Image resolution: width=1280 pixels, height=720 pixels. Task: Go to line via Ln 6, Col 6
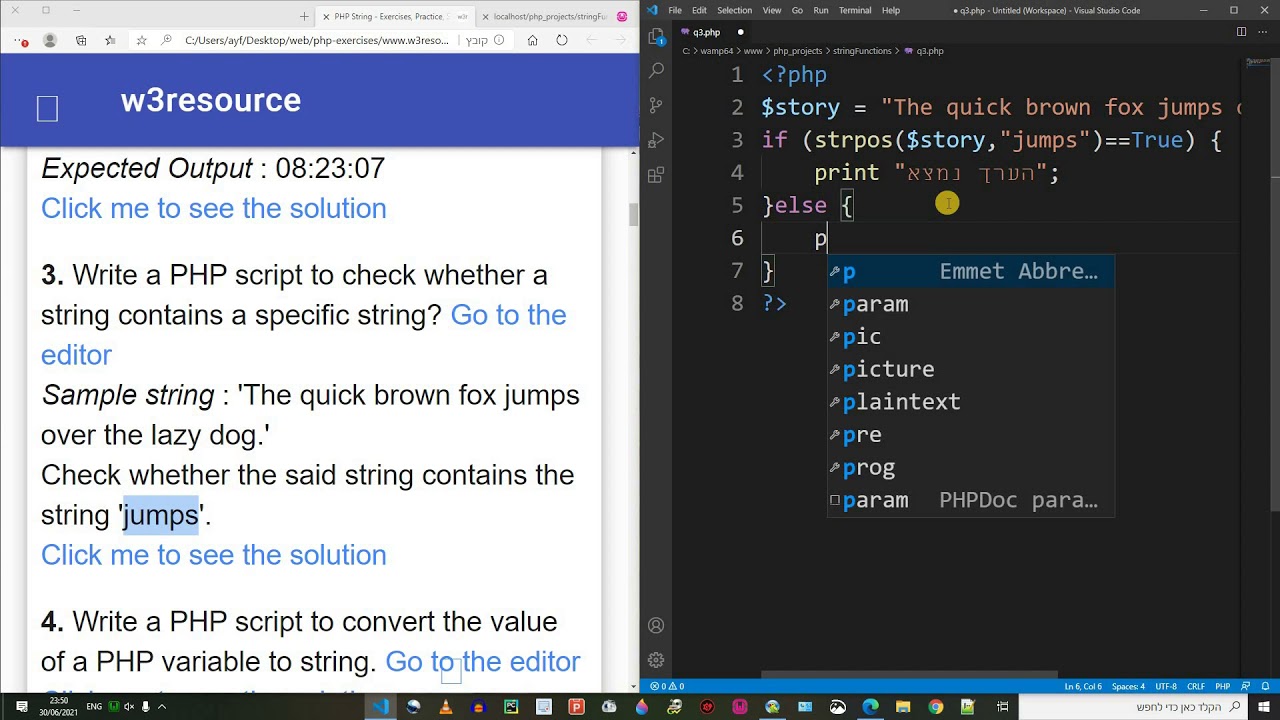[1083, 686]
